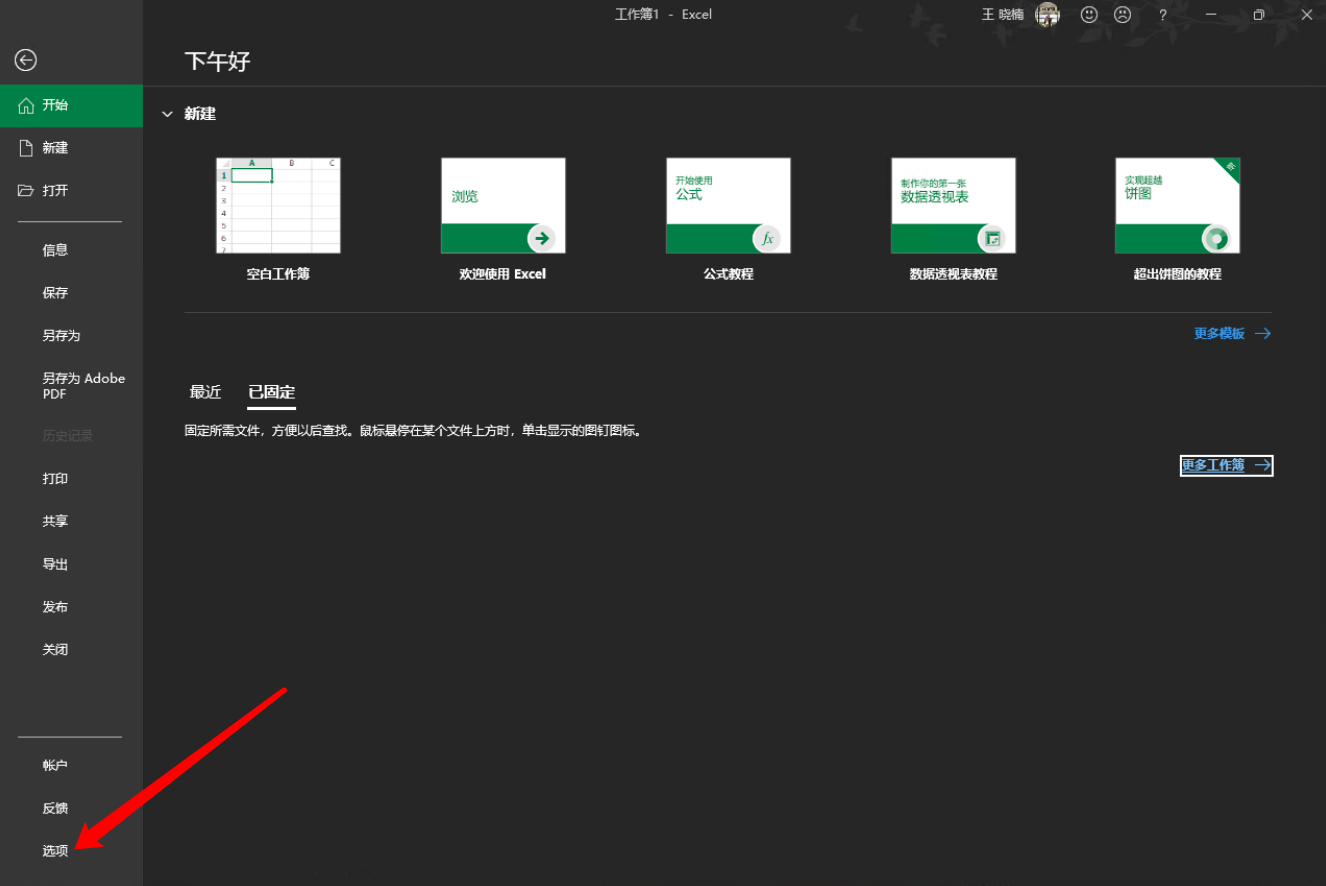Open the 公式教程 template thumbnail
The width and height of the screenshot is (1326, 886).
point(728,206)
